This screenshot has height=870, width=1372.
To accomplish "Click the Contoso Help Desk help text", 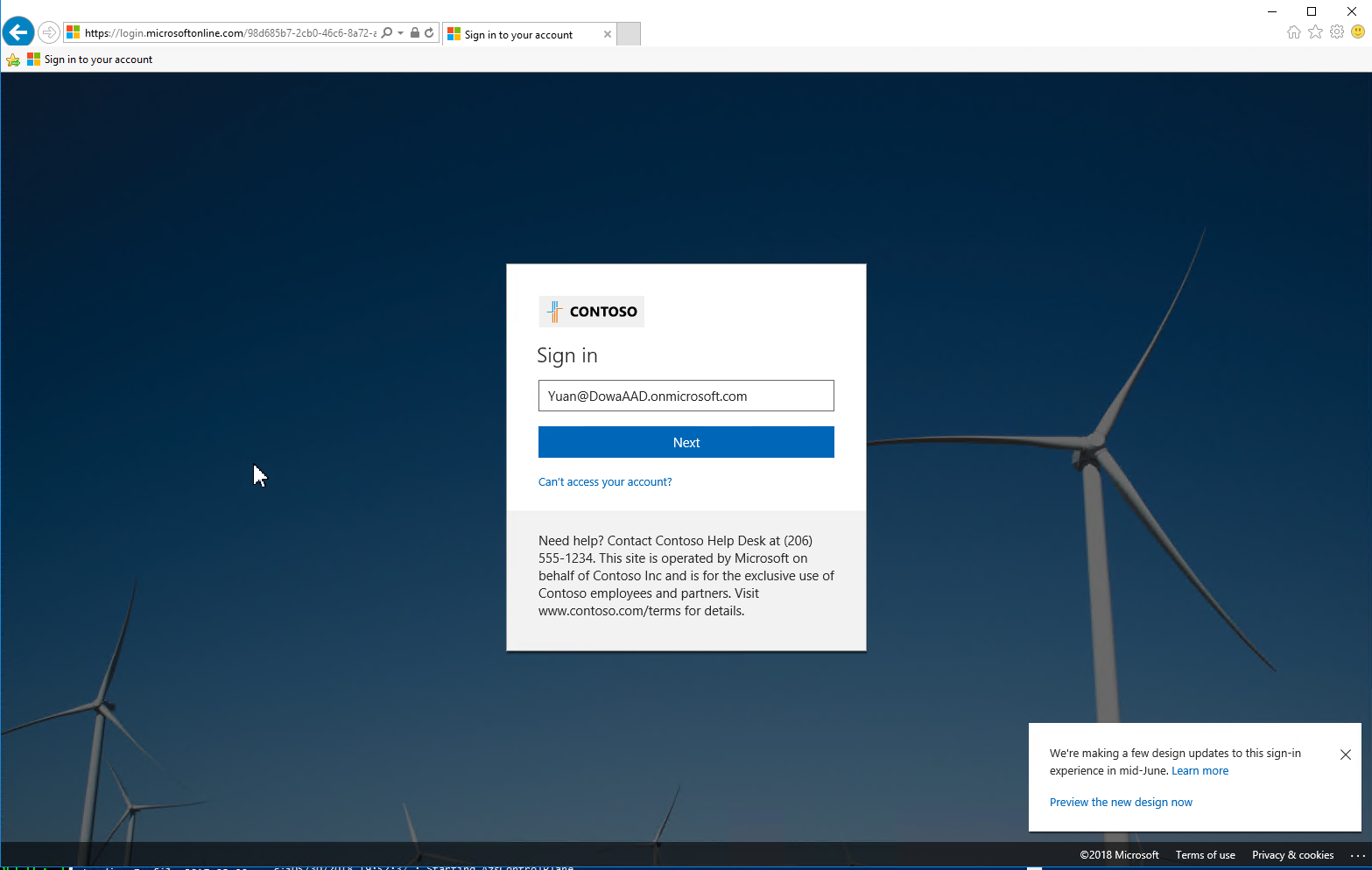I will [686, 576].
